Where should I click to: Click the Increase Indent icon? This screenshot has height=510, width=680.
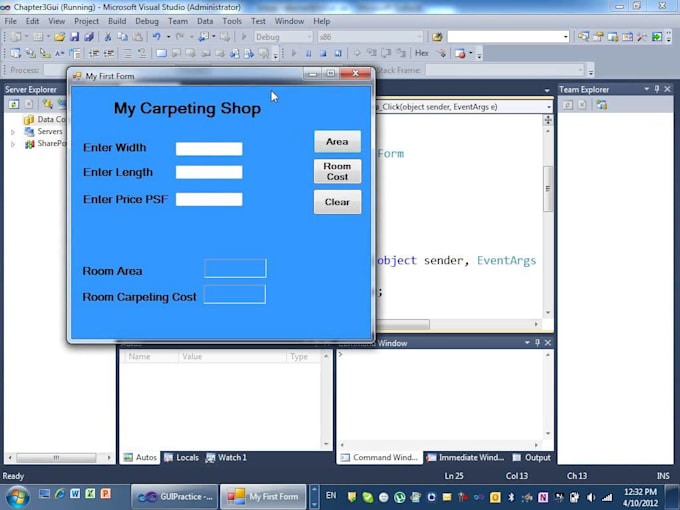pos(108,53)
